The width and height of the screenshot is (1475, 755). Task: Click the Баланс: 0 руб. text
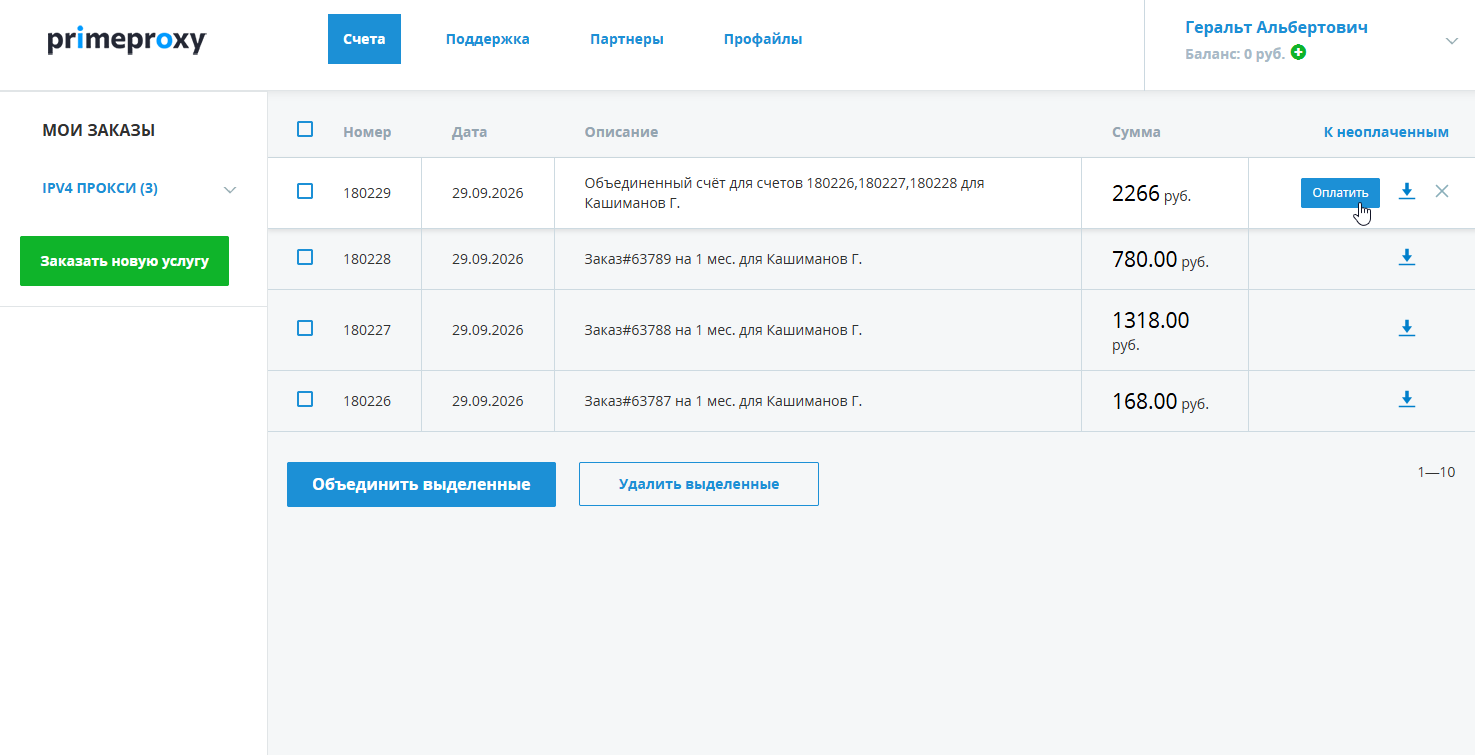1235,54
